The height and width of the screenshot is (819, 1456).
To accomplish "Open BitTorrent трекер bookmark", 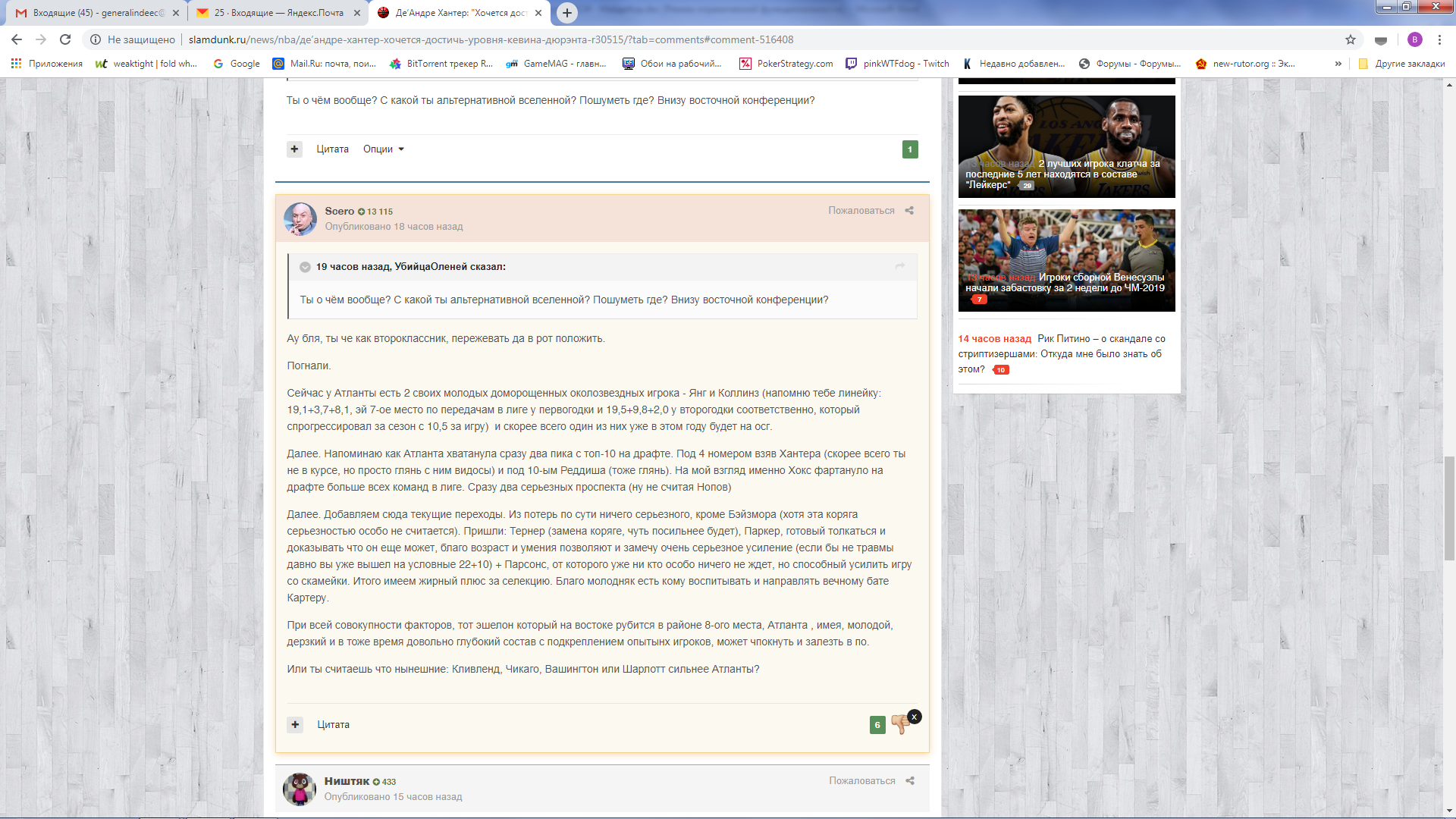I will pyautogui.click(x=441, y=64).
